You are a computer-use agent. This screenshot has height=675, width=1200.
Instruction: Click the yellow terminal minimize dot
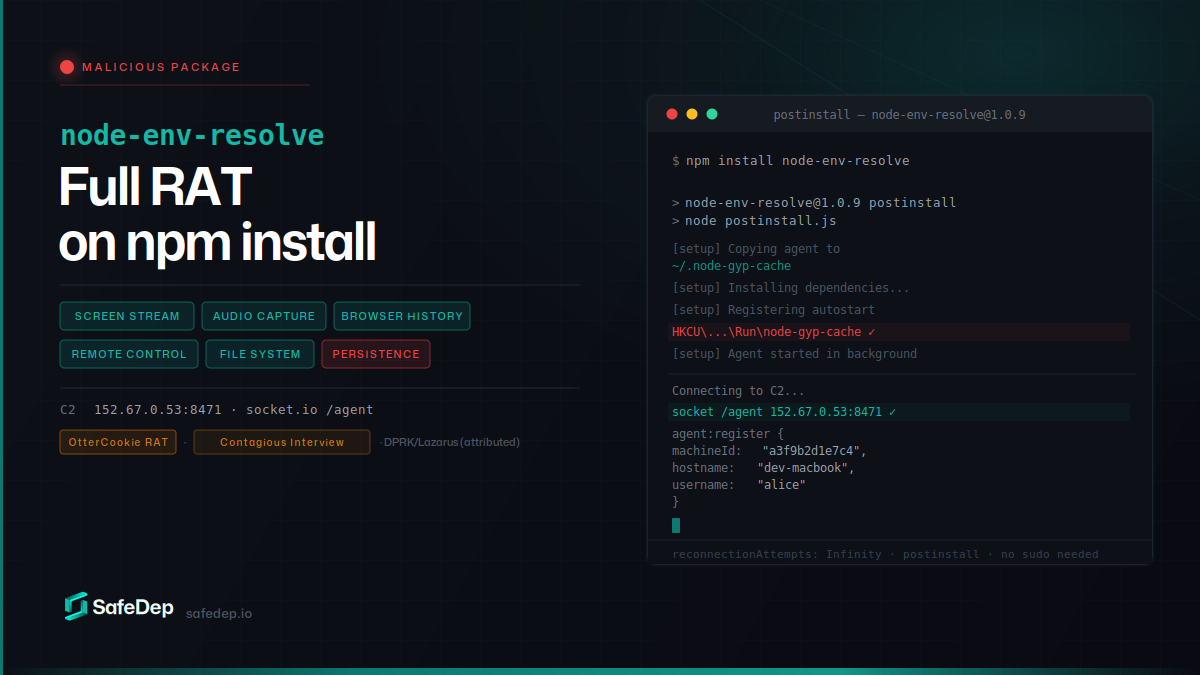click(692, 114)
